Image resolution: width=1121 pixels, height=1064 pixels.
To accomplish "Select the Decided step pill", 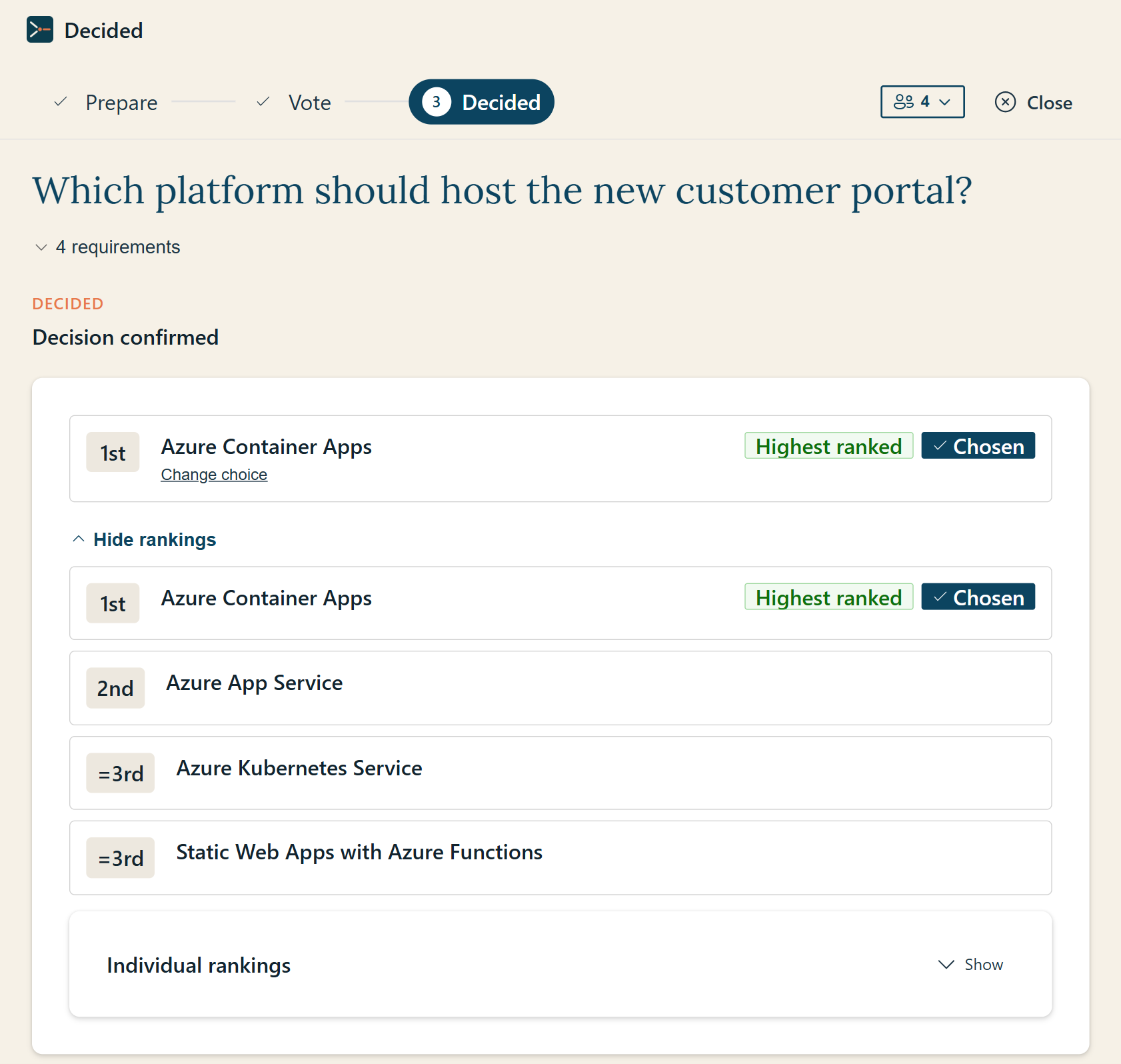I will coord(481,102).
